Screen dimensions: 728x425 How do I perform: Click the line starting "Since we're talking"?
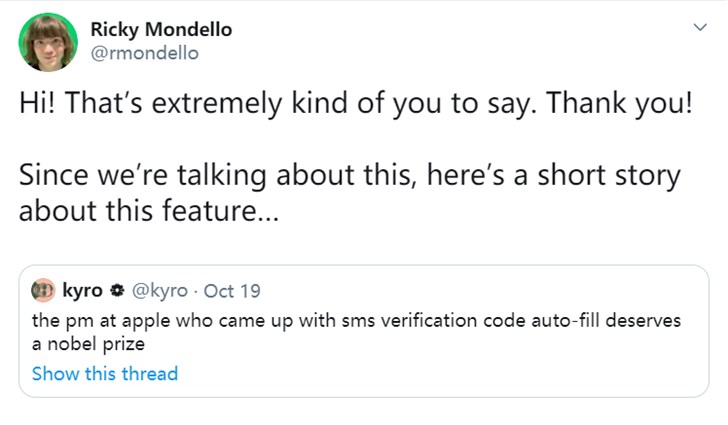click(x=349, y=176)
